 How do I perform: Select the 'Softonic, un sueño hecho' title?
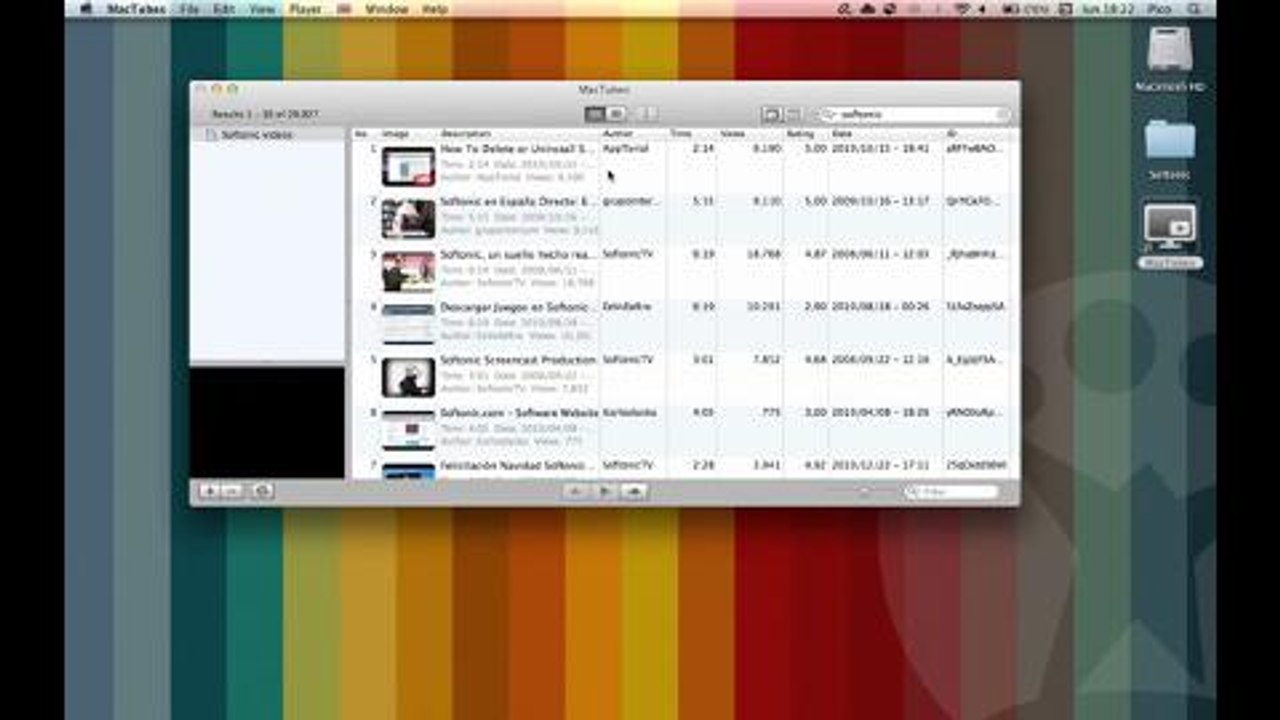click(518, 255)
